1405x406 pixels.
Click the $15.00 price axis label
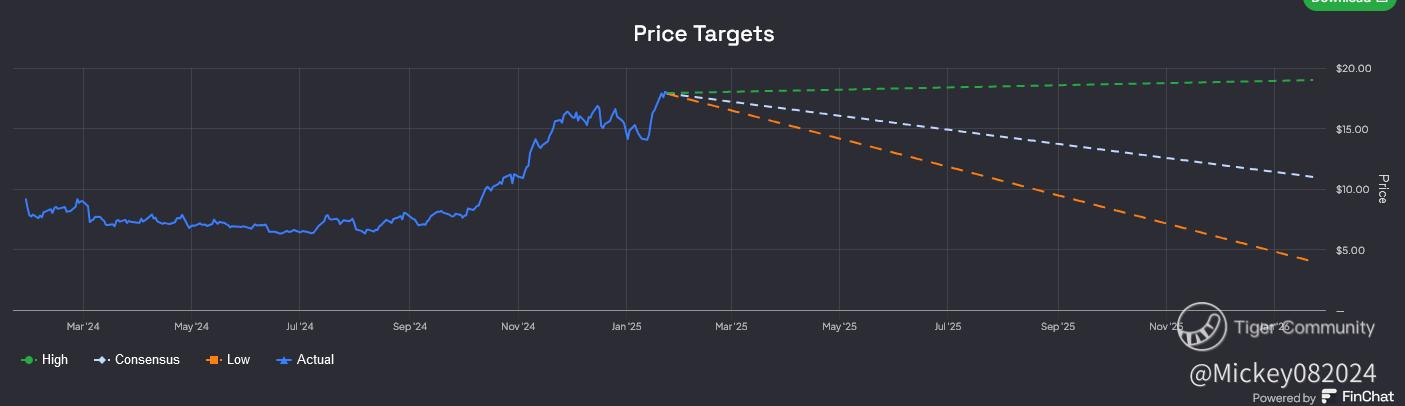(1353, 130)
